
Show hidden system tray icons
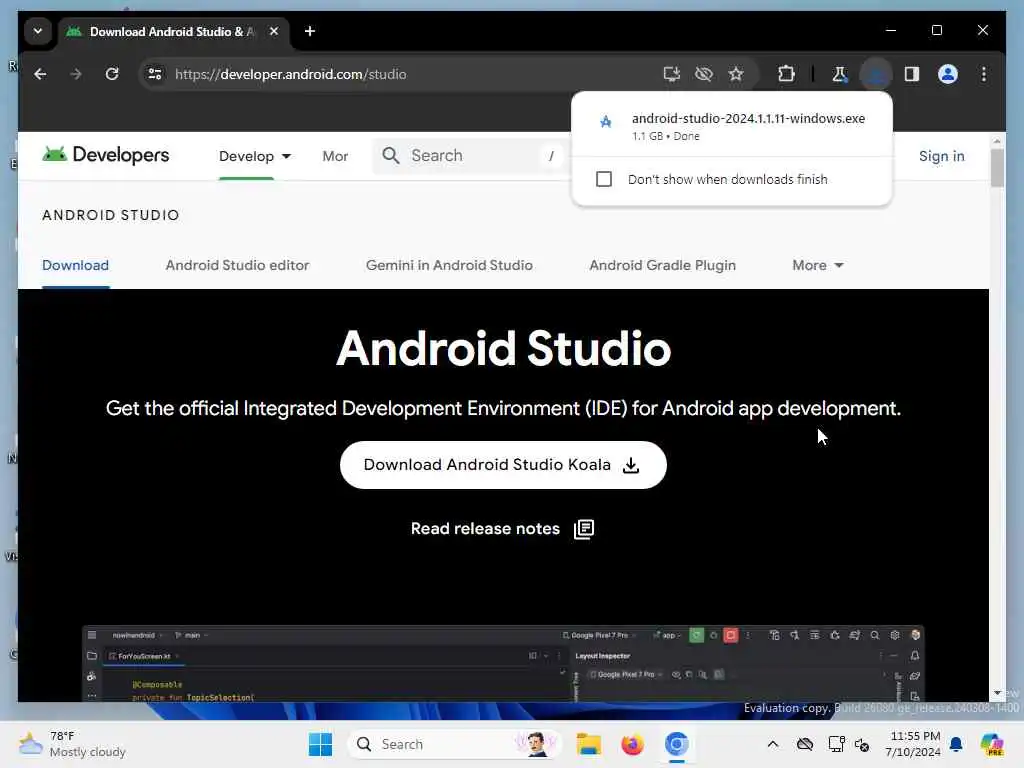pos(773,744)
